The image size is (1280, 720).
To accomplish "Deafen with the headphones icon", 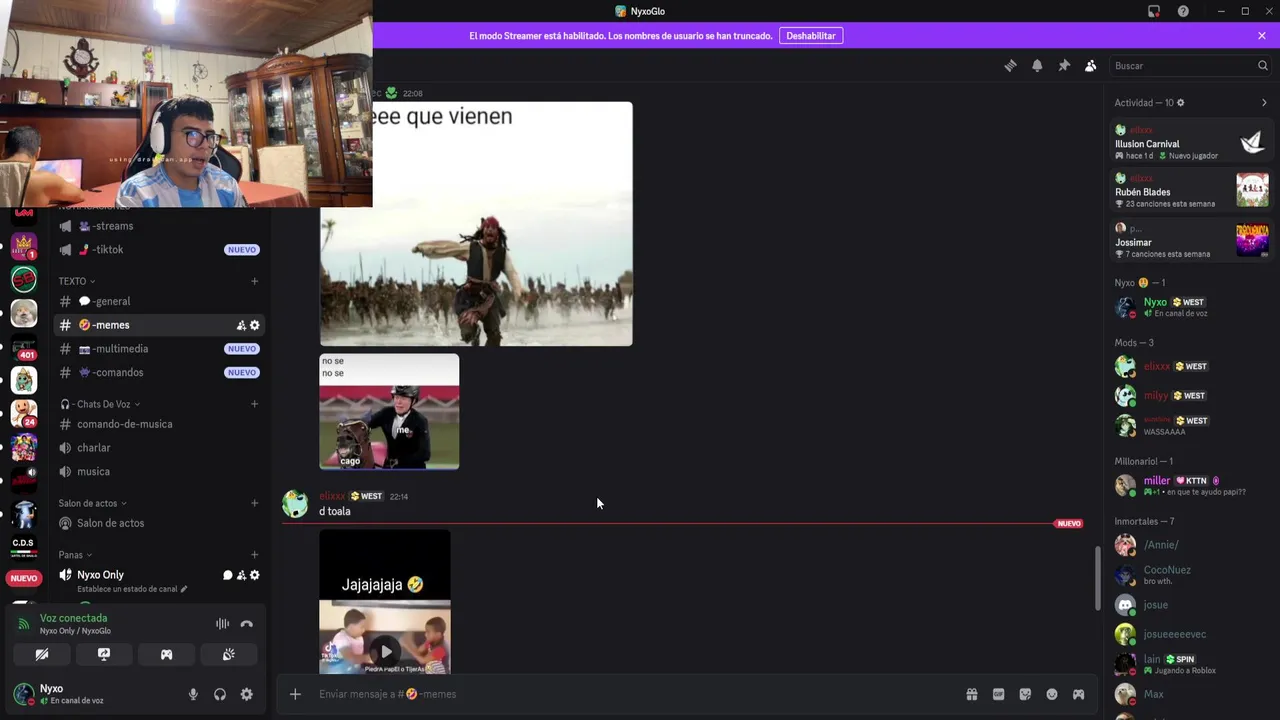I will 220,694.
